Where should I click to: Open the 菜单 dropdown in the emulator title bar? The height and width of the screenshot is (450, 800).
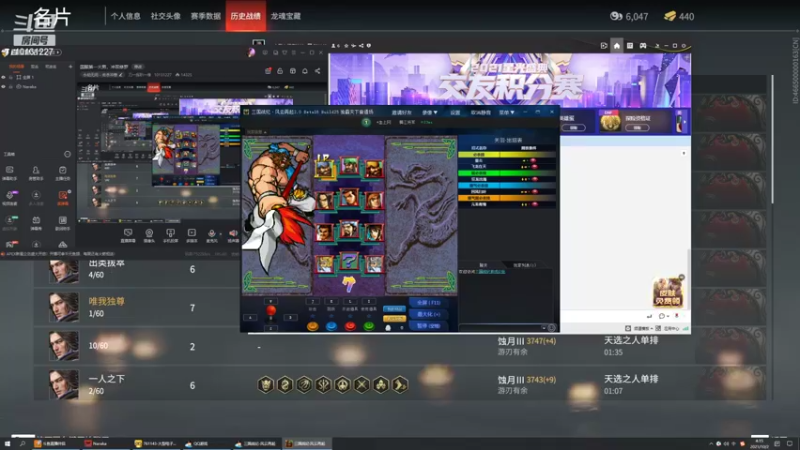point(507,112)
